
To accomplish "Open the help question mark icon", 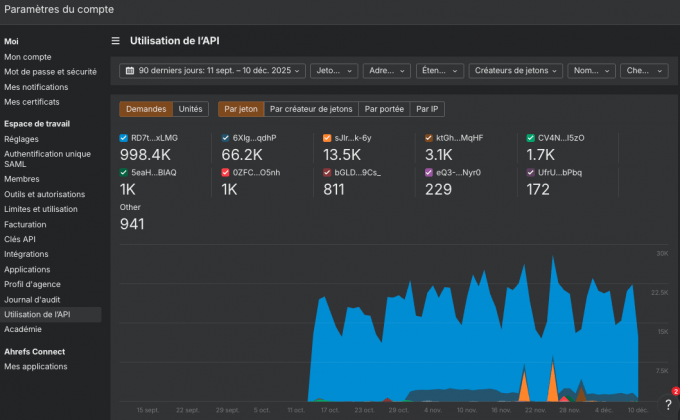I will (667, 404).
